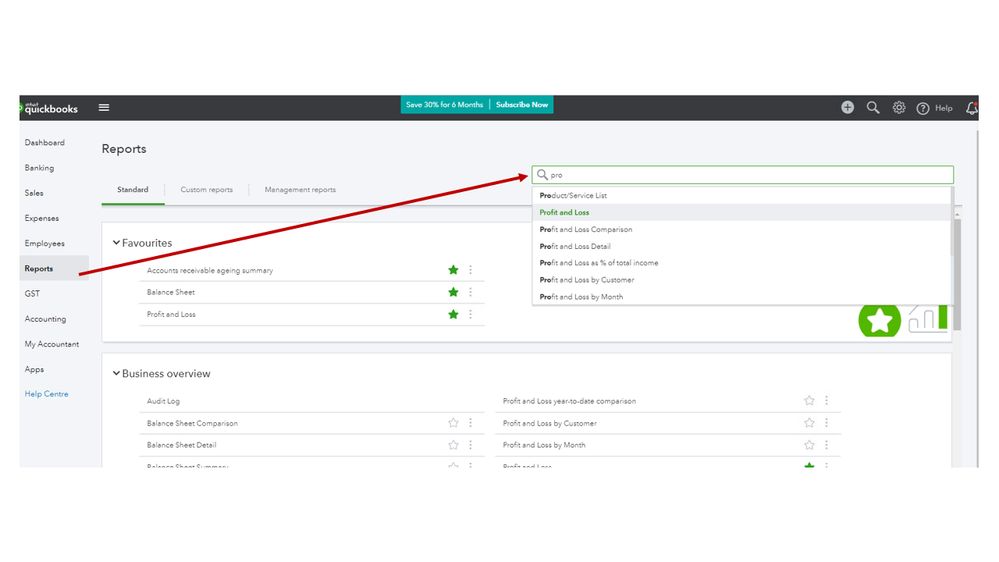The height and width of the screenshot is (562, 999).
Task: Select Profit and Loss suggestion
Action: [742, 212]
